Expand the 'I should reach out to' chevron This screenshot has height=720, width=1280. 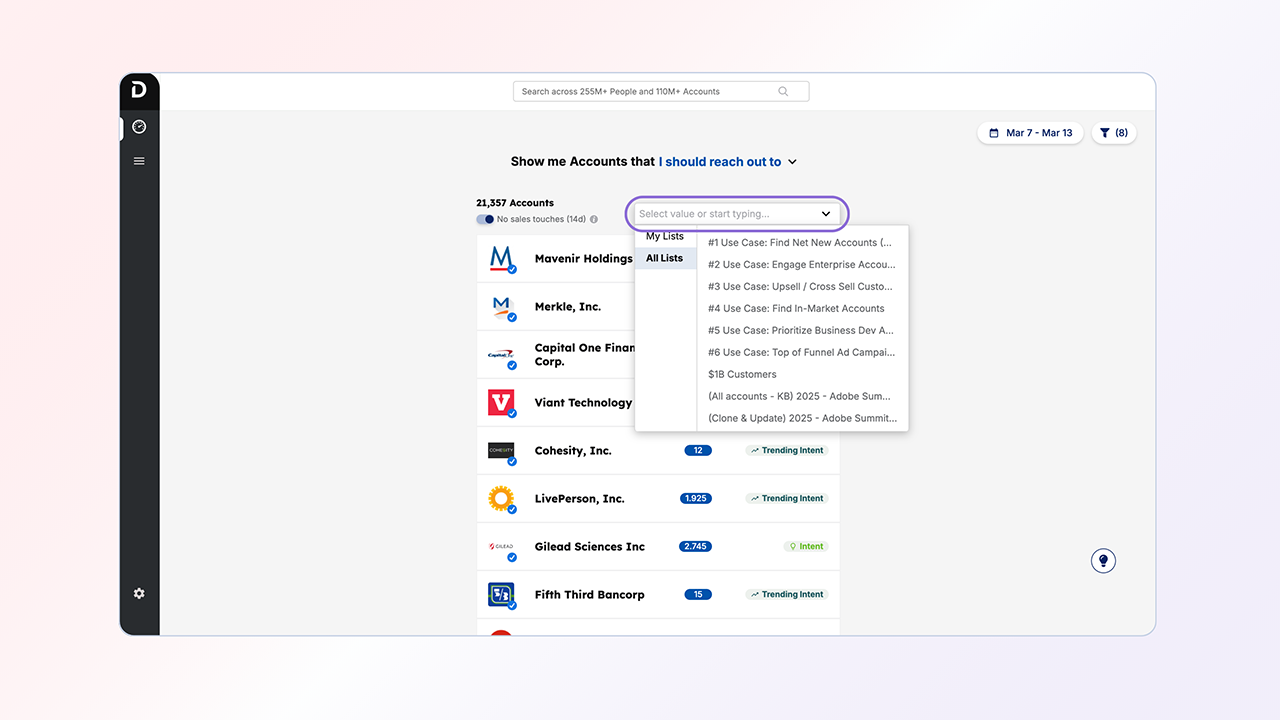coord(792,162)
